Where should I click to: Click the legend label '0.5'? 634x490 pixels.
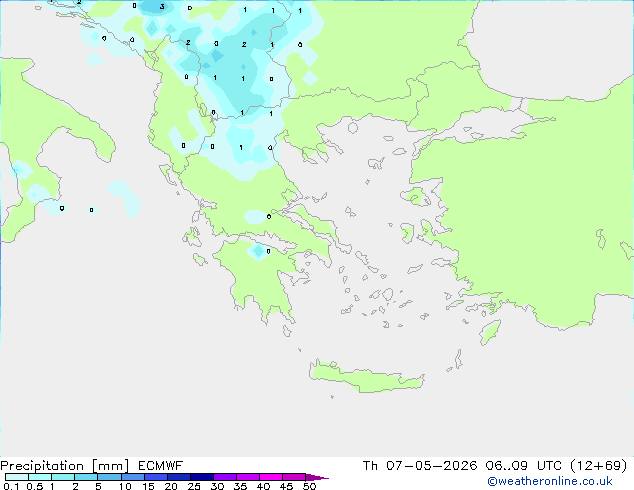tap(35, 486)
